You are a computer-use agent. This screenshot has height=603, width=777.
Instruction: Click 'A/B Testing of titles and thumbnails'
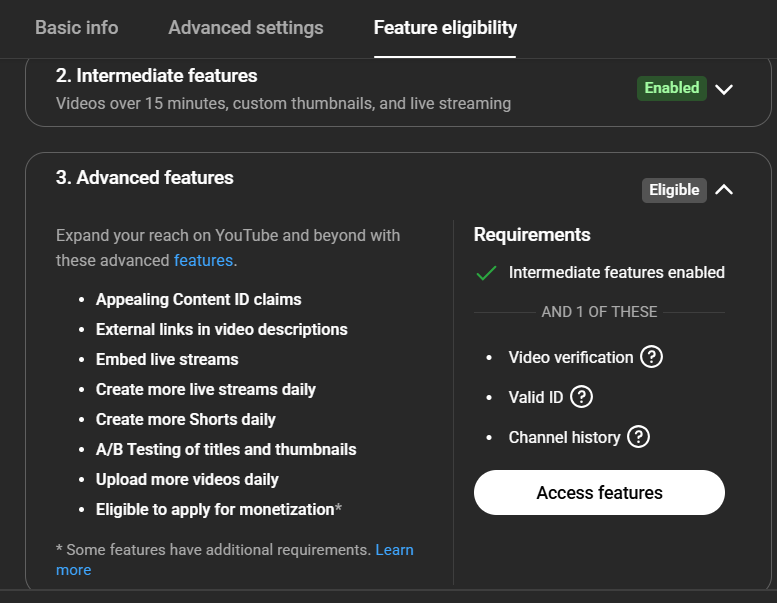tap(226, 449)
